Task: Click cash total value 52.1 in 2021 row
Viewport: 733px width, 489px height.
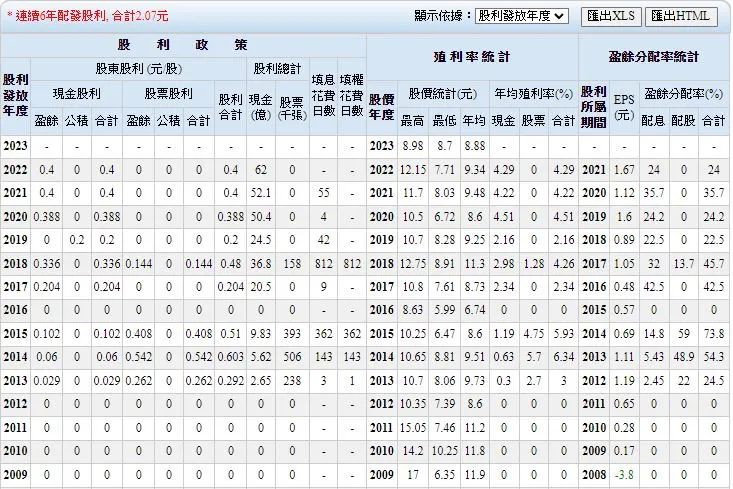Action: [x=261, y=193]
